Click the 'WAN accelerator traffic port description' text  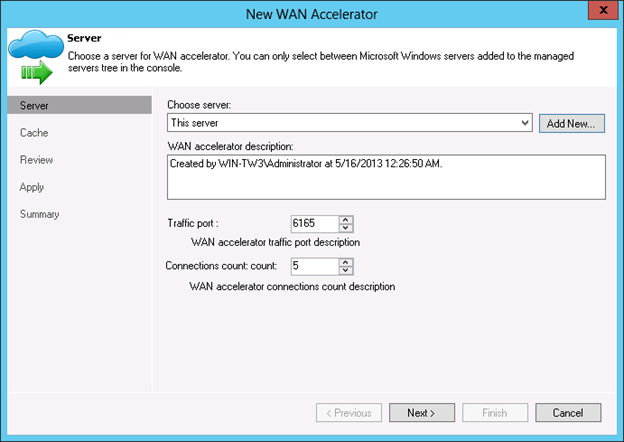point(275,242)
